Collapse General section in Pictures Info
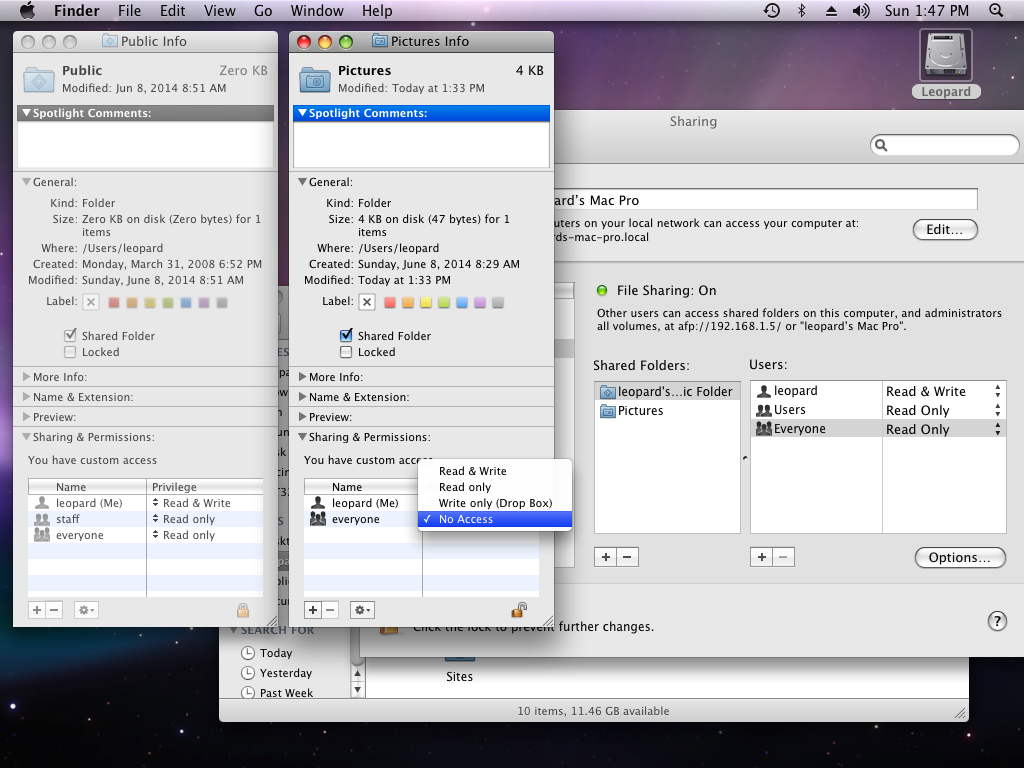 coord(302,182)
